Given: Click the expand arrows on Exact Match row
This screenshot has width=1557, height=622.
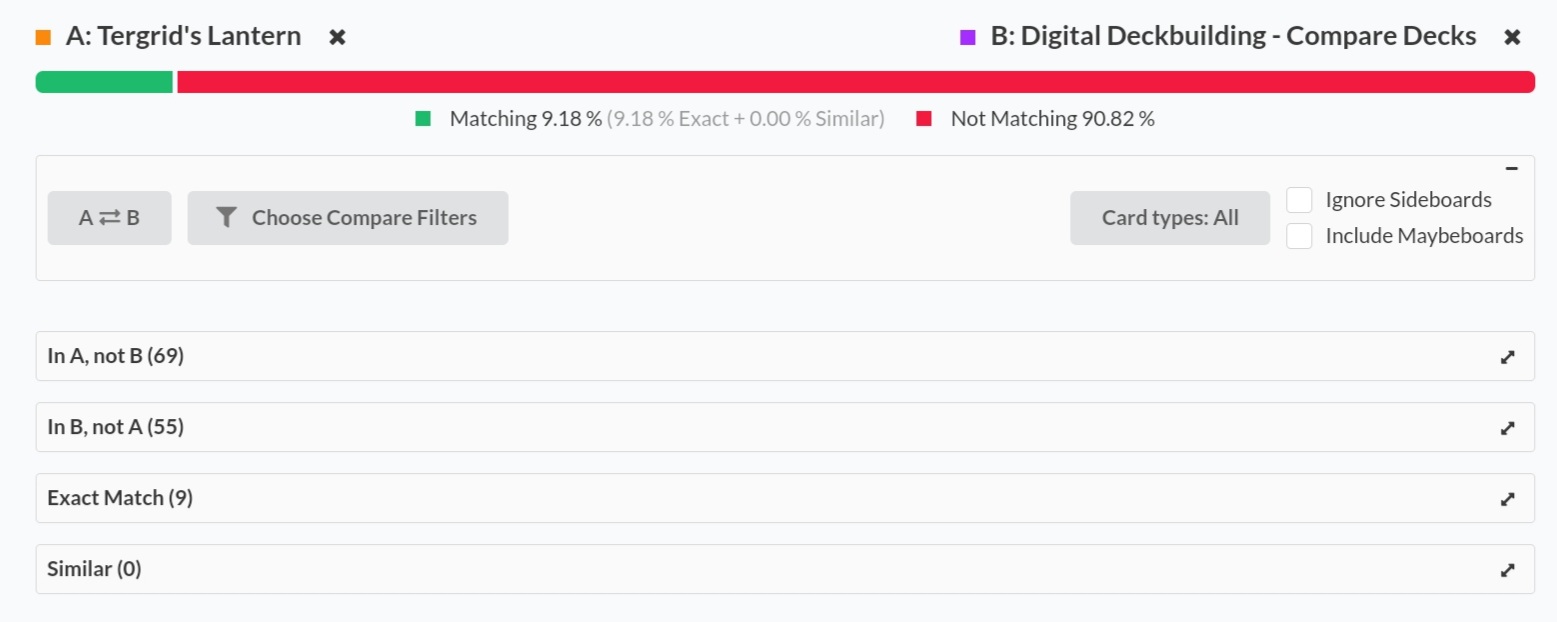Looking at the screenshot, I should coord(1508,499).
